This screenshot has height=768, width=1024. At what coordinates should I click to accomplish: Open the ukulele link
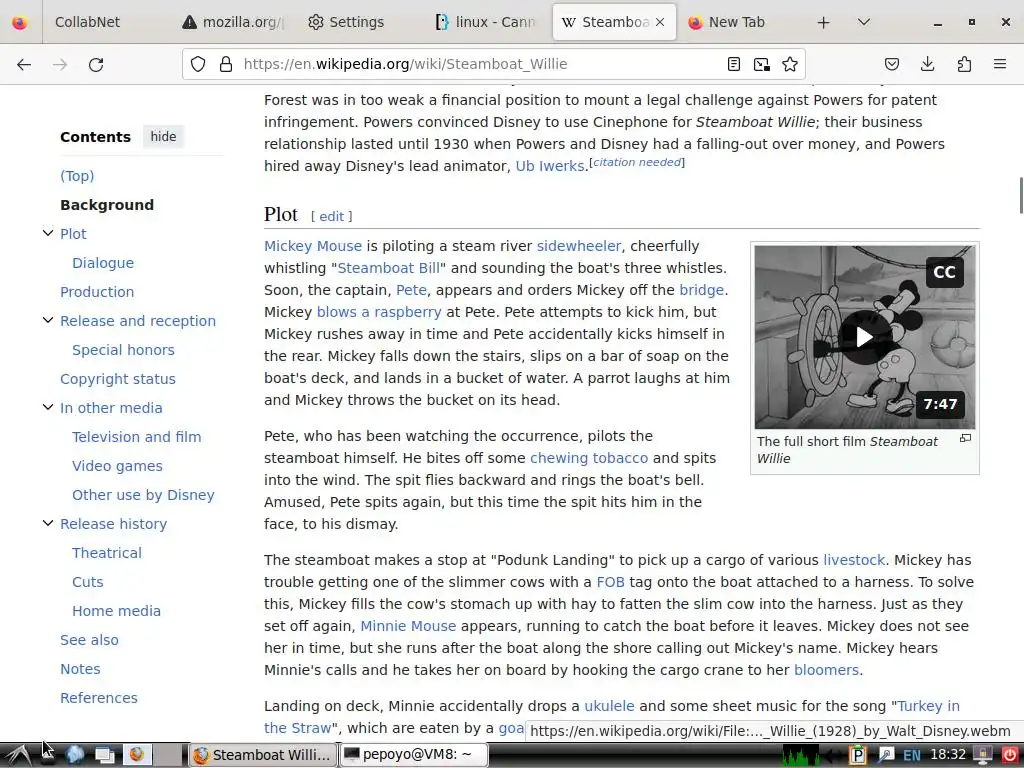[x=609, y=706]
